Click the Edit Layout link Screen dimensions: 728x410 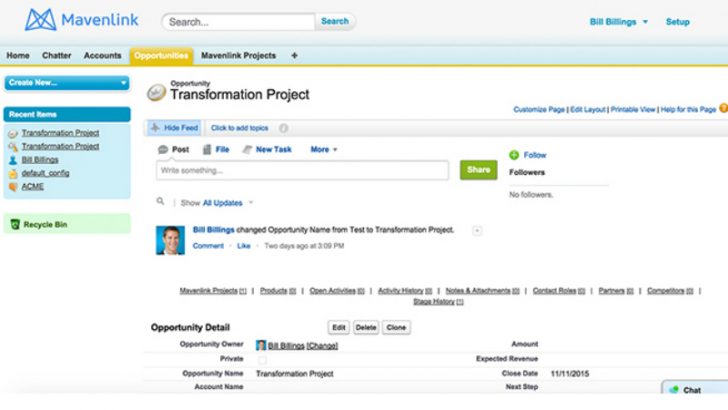(588, 110)
